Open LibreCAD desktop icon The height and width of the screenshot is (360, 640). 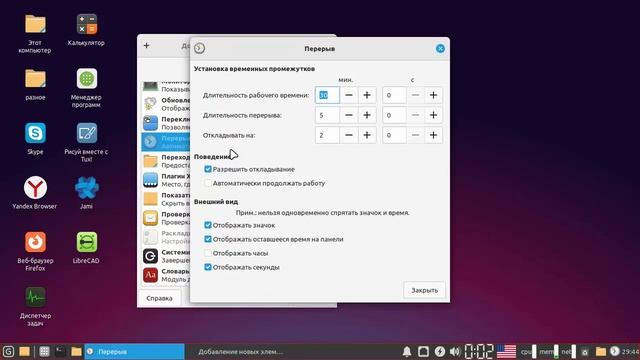(x=86, y=247)
